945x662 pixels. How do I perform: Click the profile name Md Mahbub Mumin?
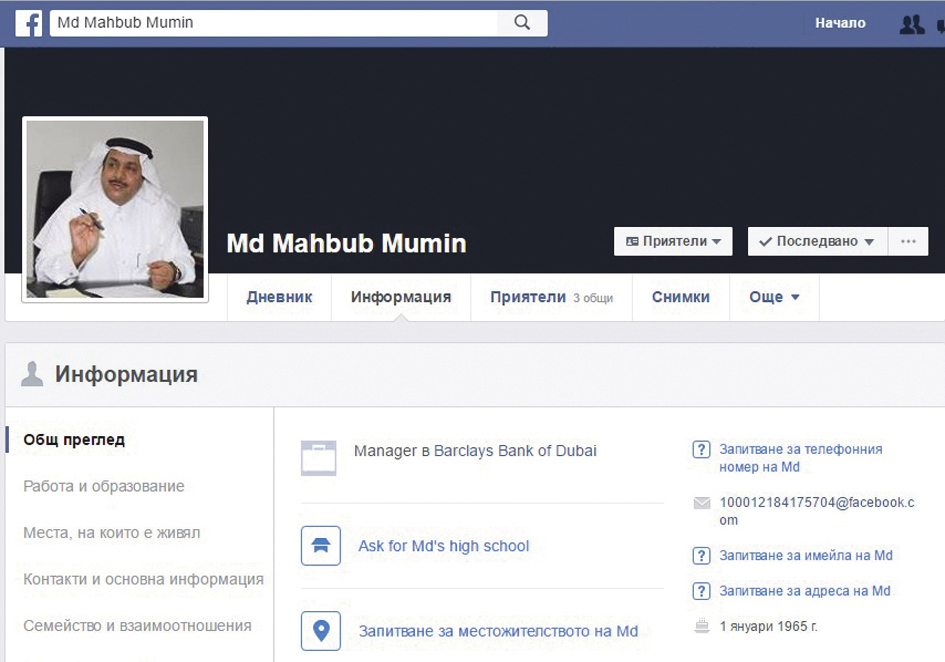coord(347,244)
